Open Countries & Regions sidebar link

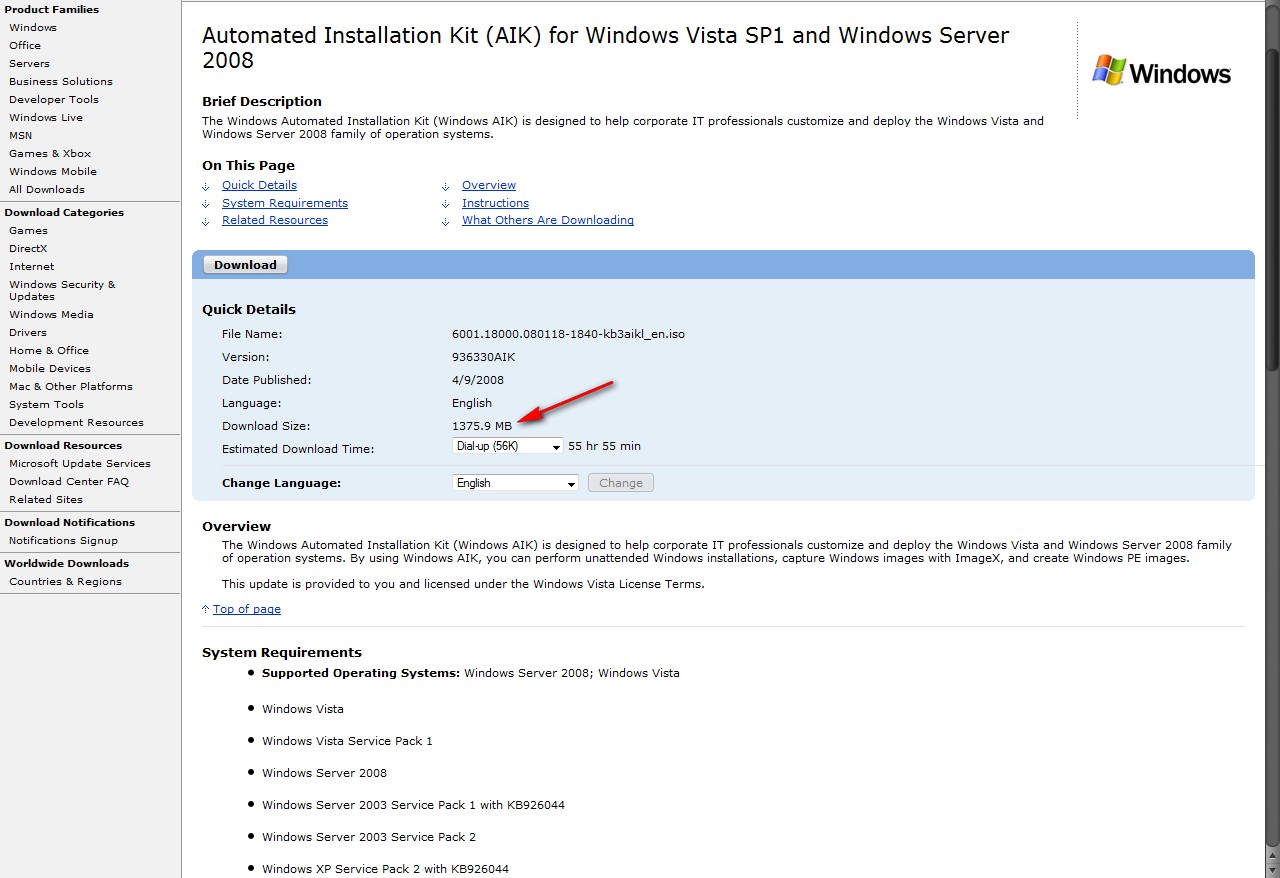point(65,582)
